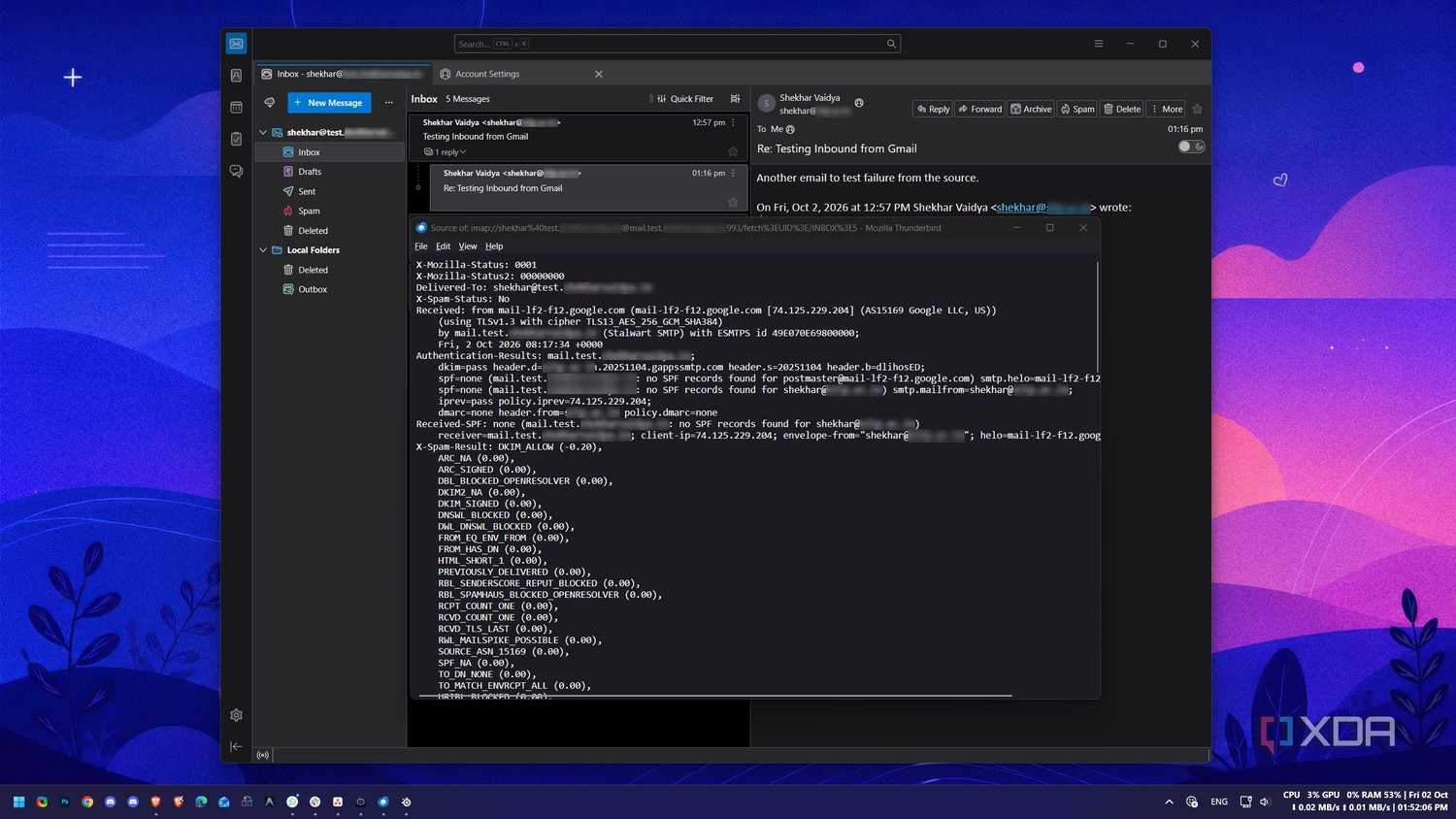Click the New Message button
The height and width of the screenshot is (819, 1456).
[x=329, y=102]
